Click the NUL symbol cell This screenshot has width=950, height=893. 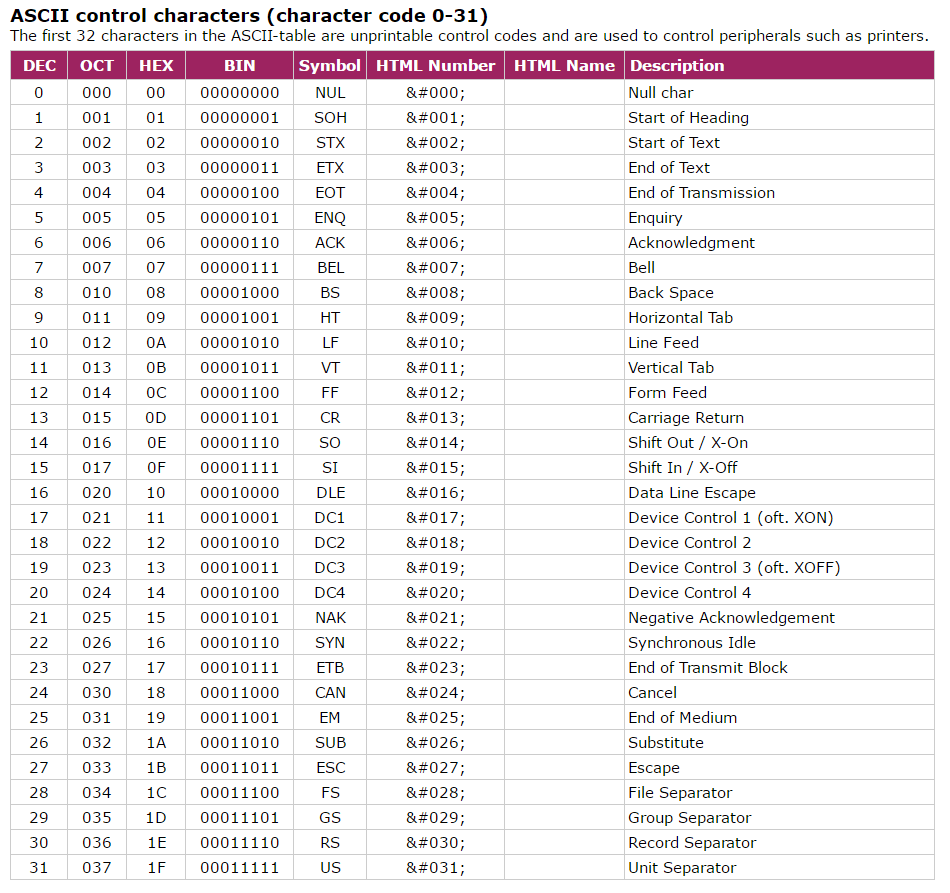330,93
